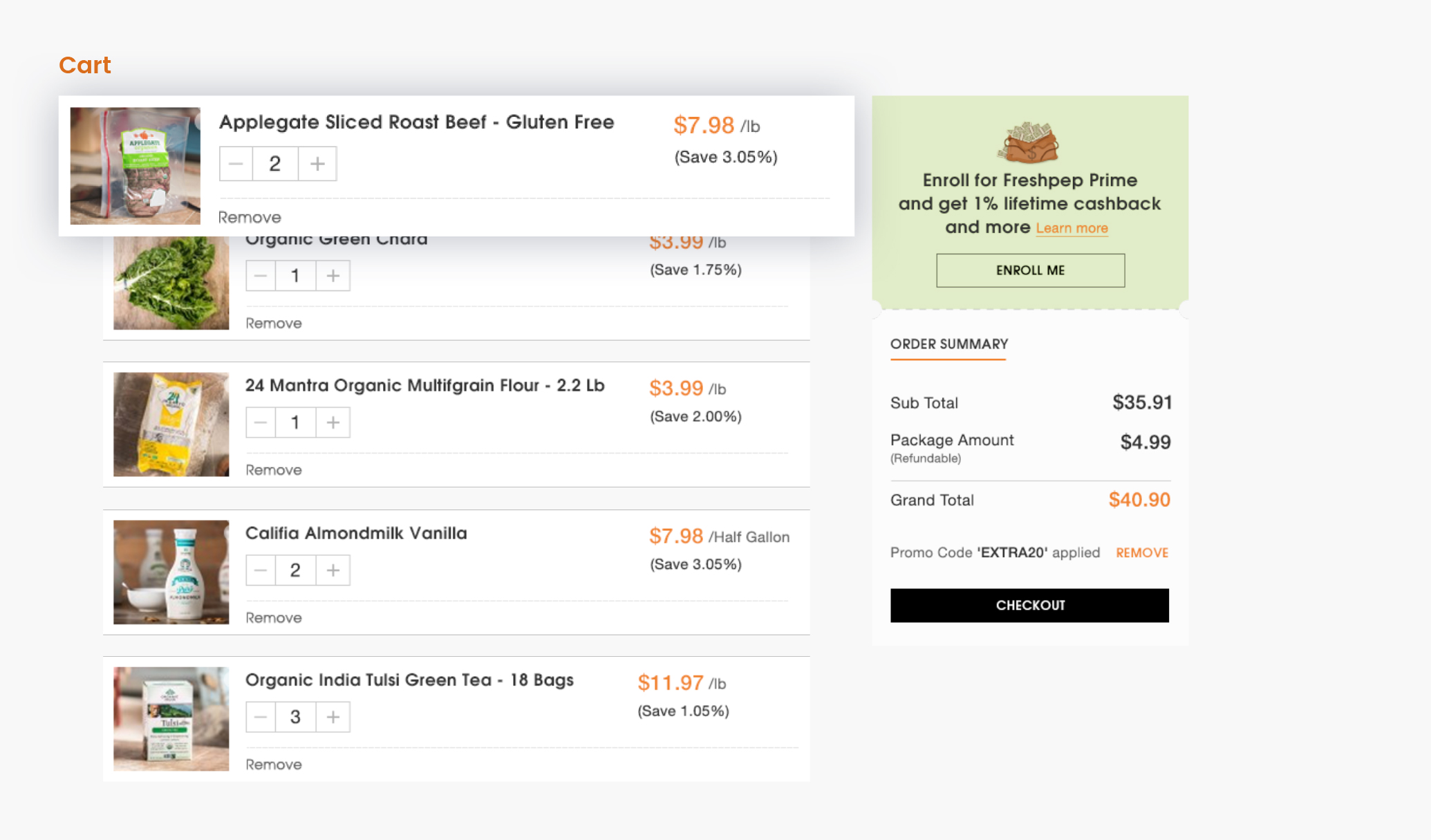1431x840 pixels.
Task: Increase quantity of Tulsi Green Tea
Action: pos(333,717)
